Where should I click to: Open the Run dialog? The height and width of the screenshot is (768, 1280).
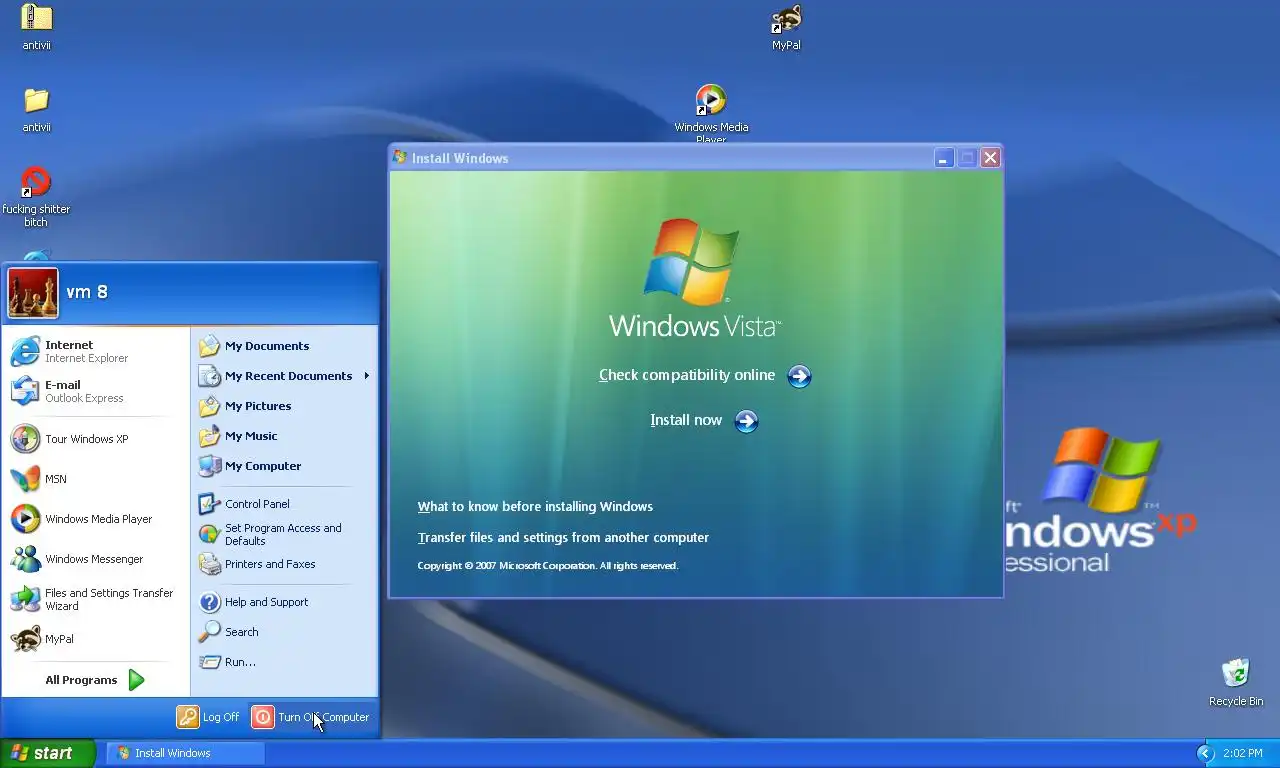click(x=284, y=662)
